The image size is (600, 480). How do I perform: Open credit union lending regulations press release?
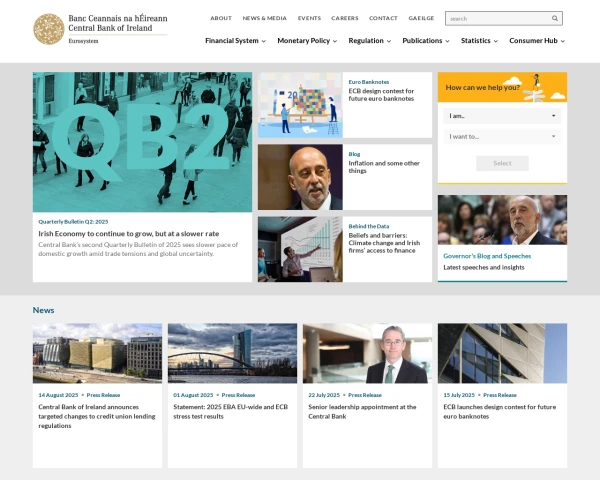point(96,416)
